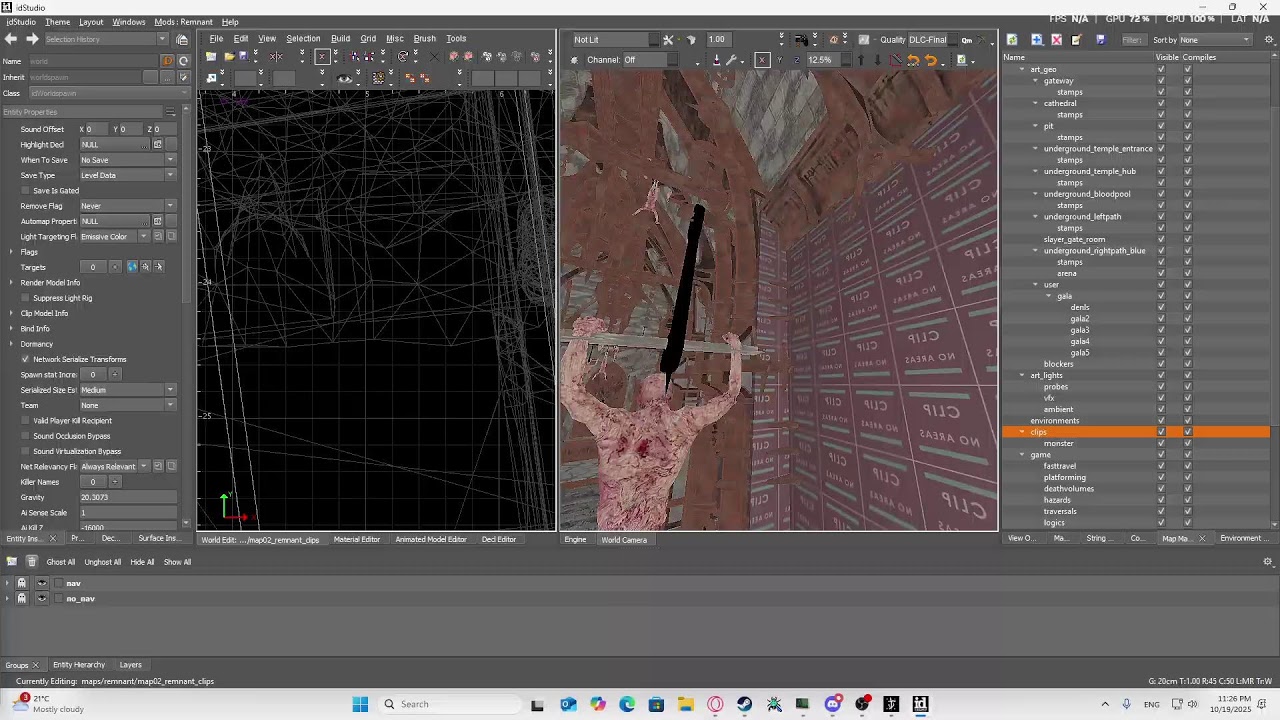The width and height of the screenshot is (1280, 720).
Task: Open the Not Lit render mode dropdown
Action: pos(615,40)
